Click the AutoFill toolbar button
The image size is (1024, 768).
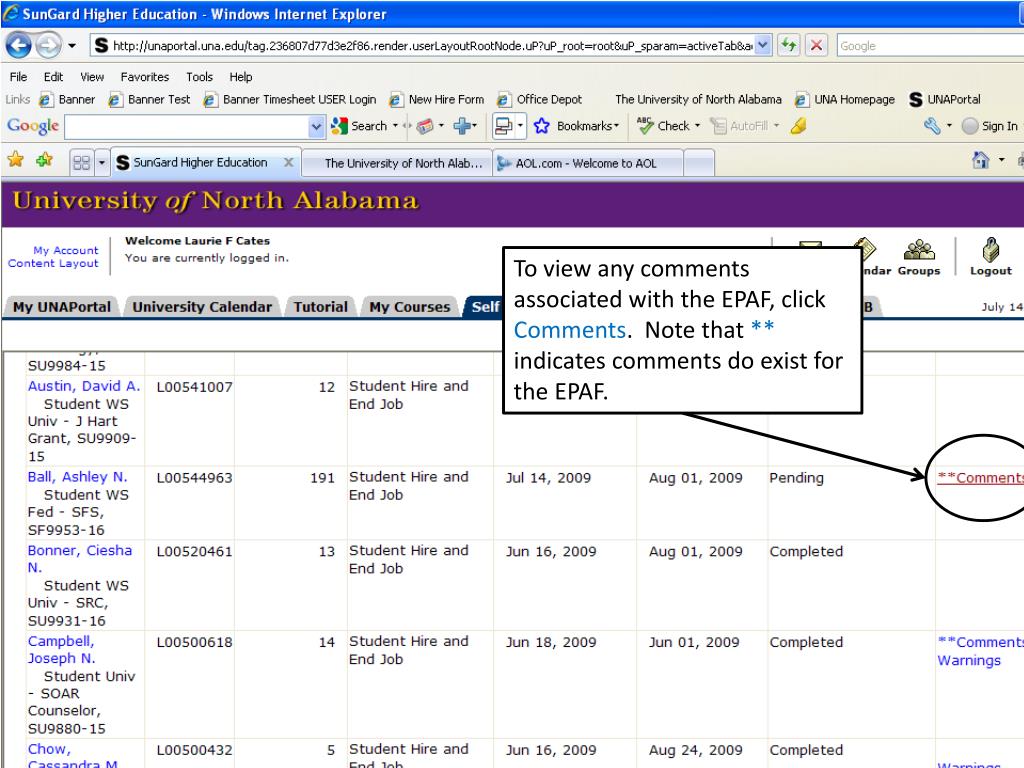coord(739,126)
